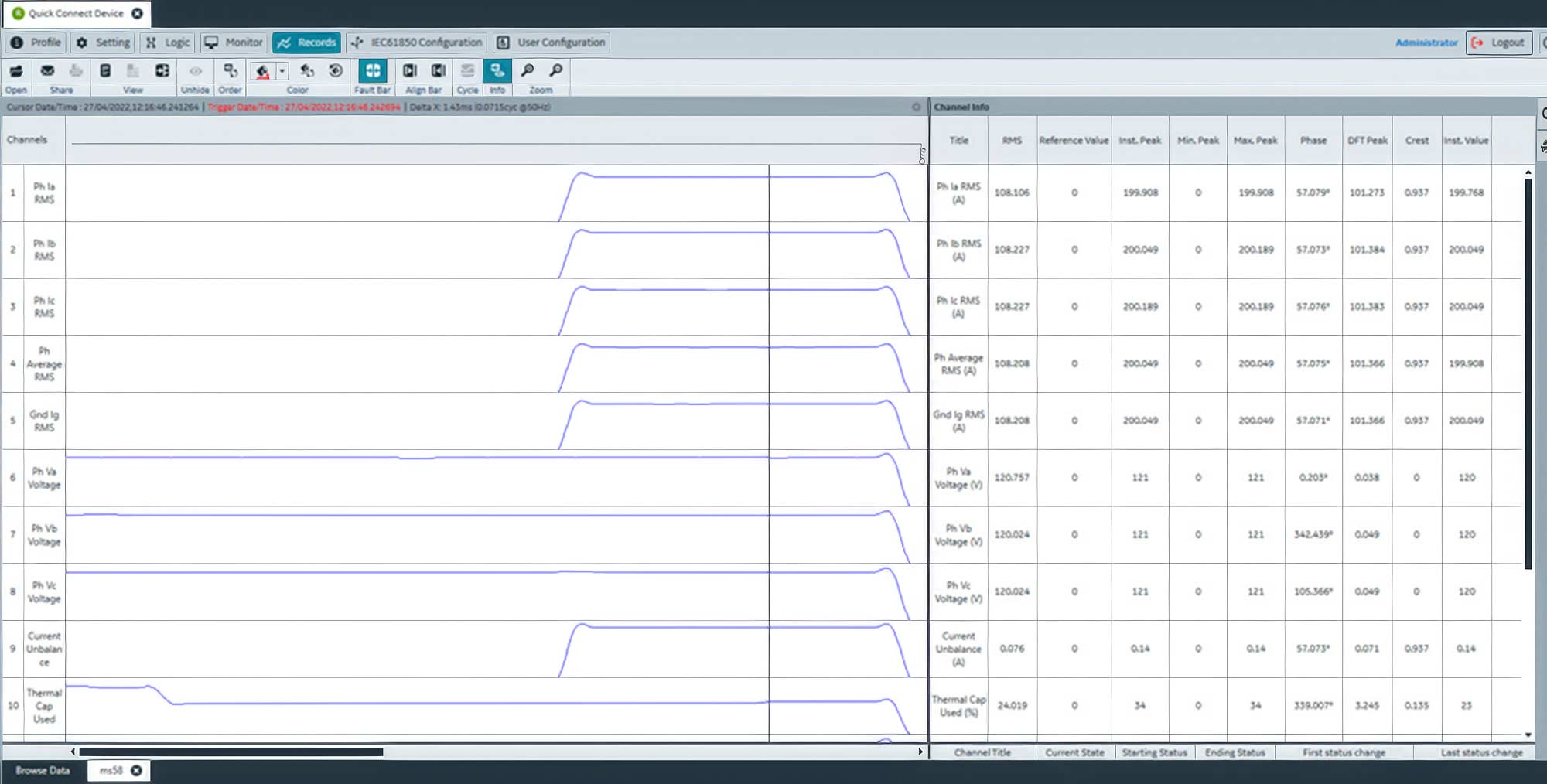Click the Crest column header
Screen dimensions: 1547x784
1417,140
